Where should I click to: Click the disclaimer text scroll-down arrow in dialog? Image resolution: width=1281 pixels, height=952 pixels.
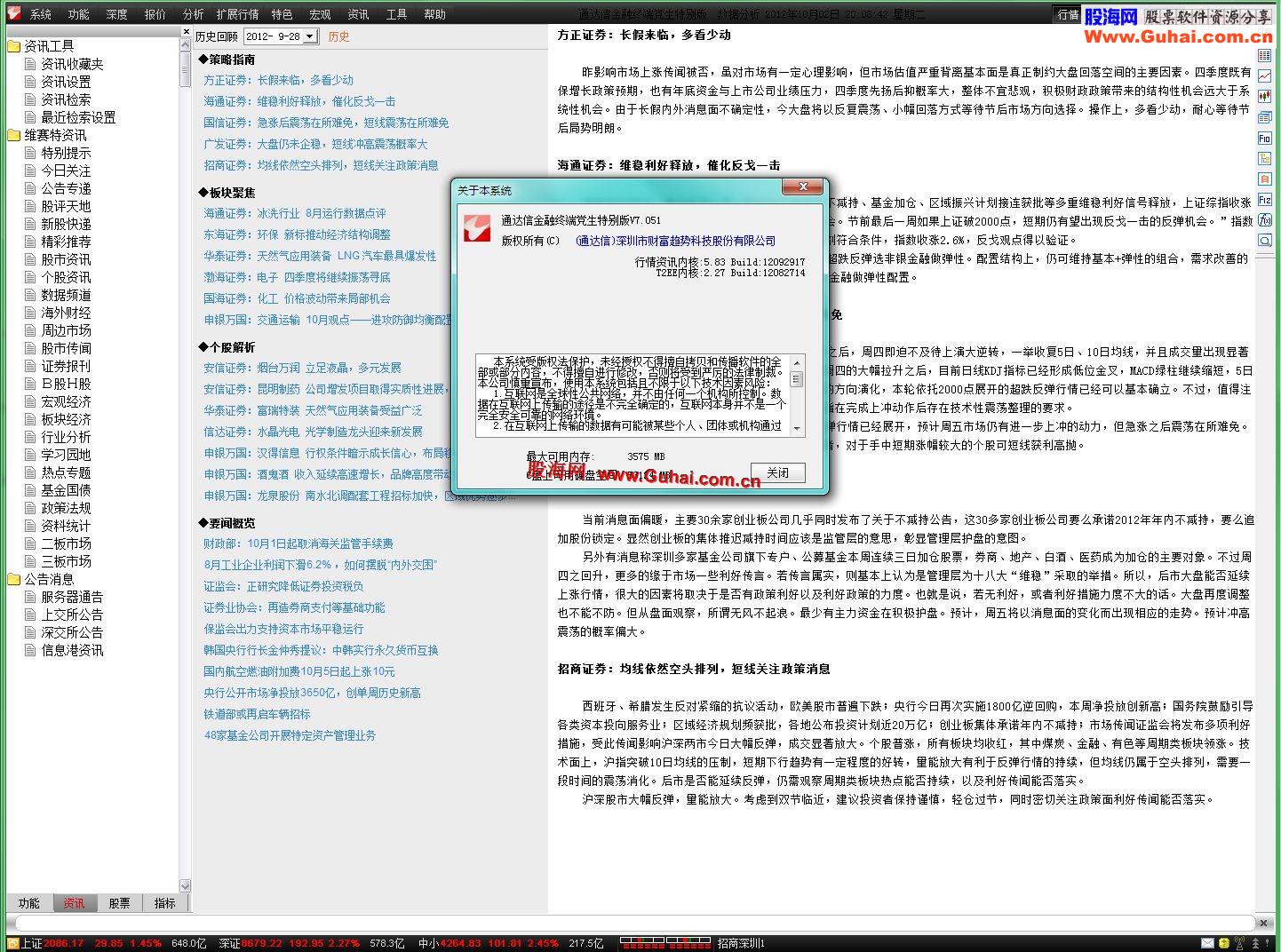797,428
